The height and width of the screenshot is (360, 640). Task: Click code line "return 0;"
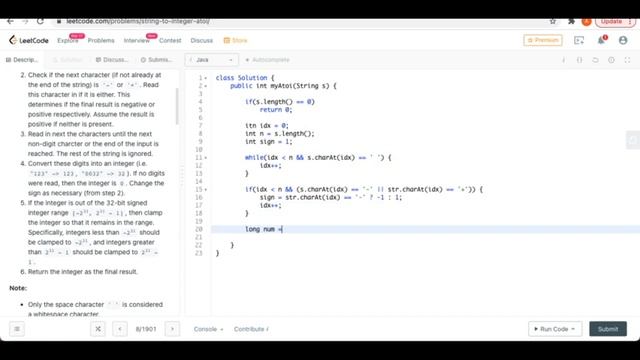[276, 110]
